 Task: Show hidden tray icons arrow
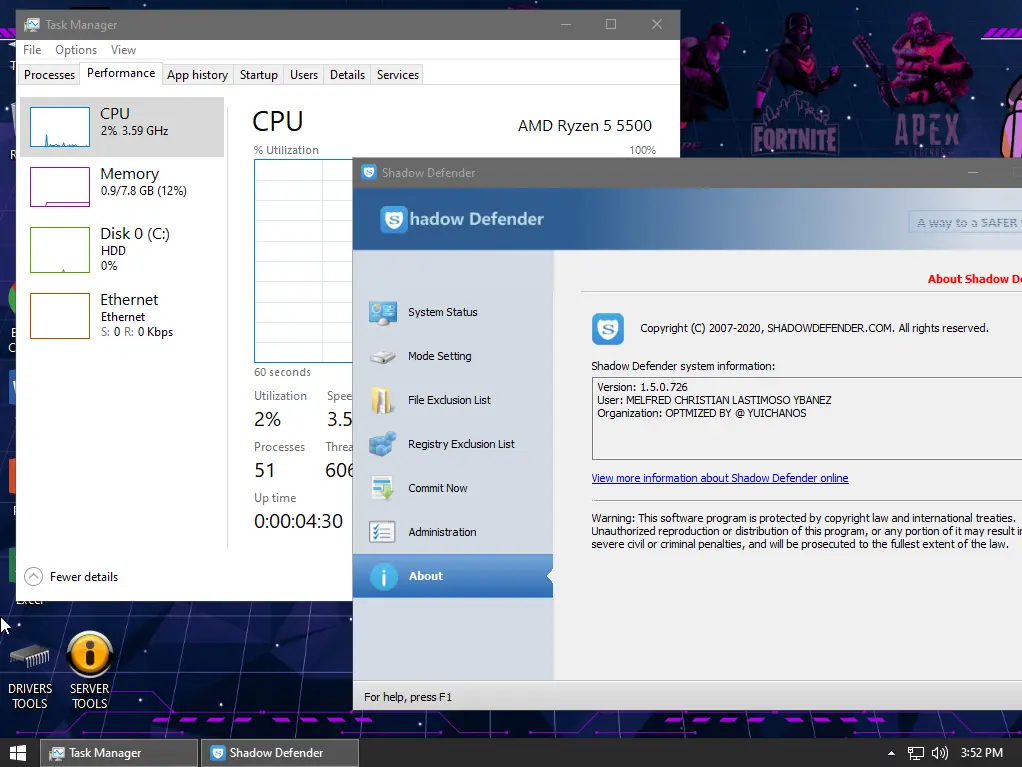pos(891,753)
